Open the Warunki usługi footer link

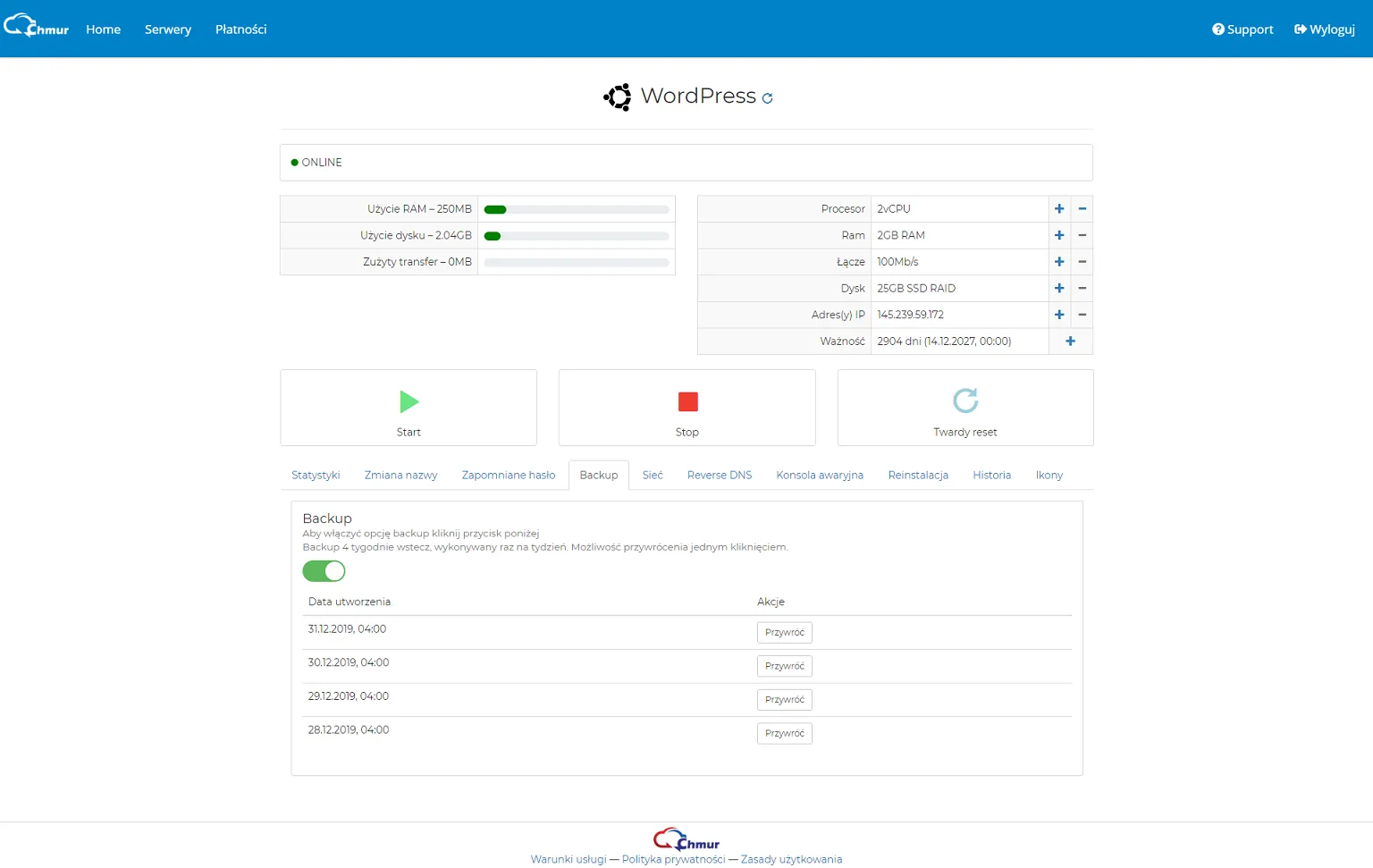coord(569,860)
